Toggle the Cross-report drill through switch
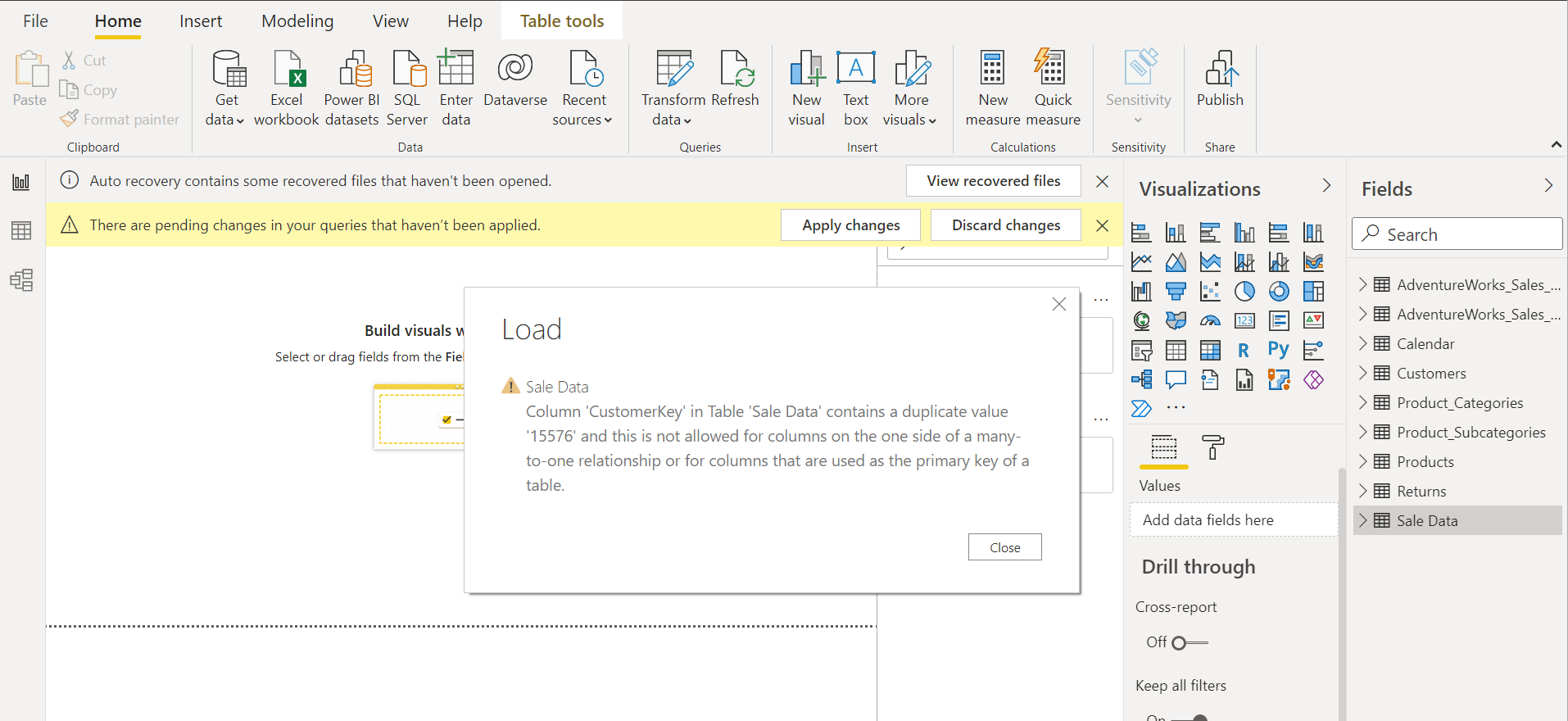The width and height of the screenshot is (1568, 721). 1190,642
